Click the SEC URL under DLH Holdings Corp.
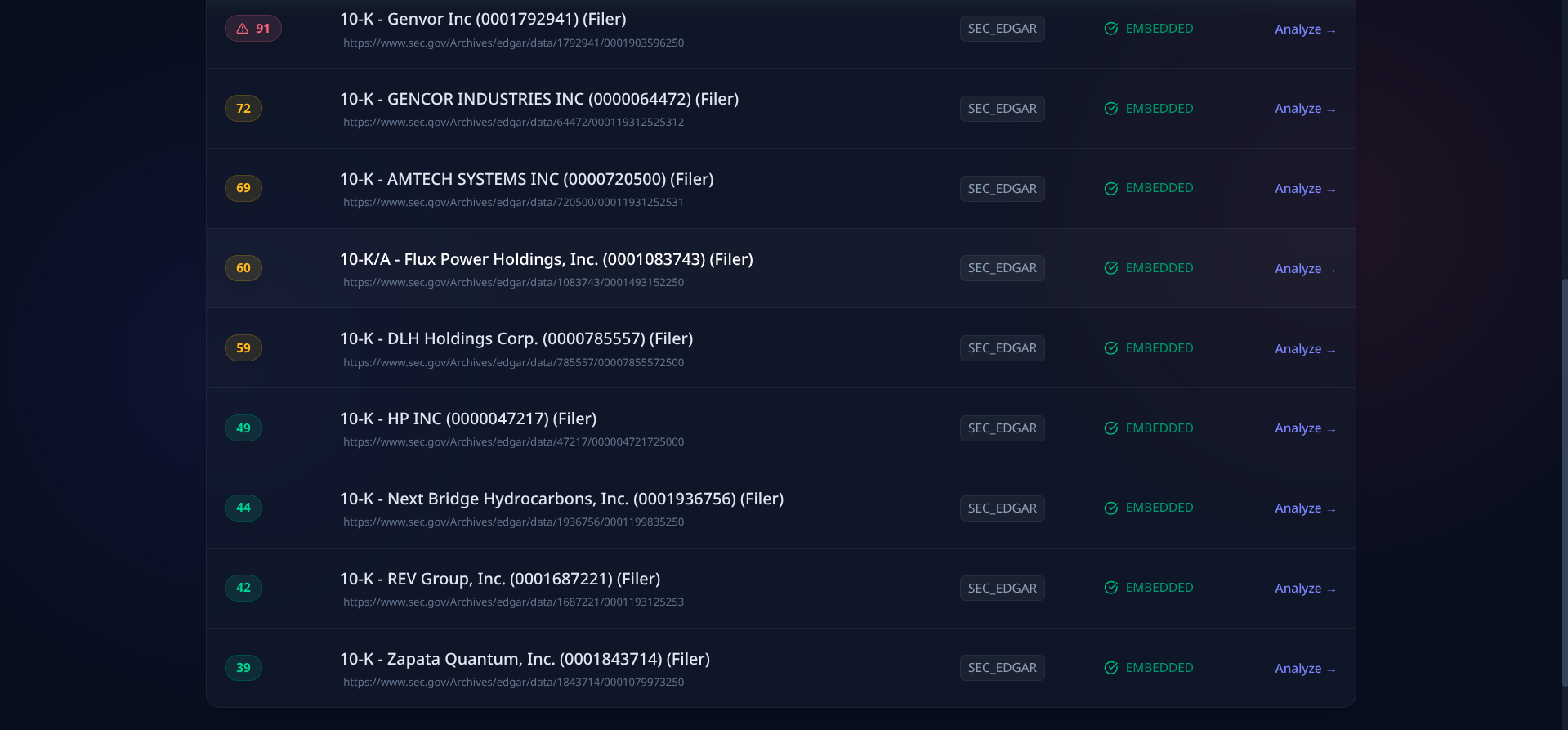Screen dimensions: 1568x730 tap(514, 362)
